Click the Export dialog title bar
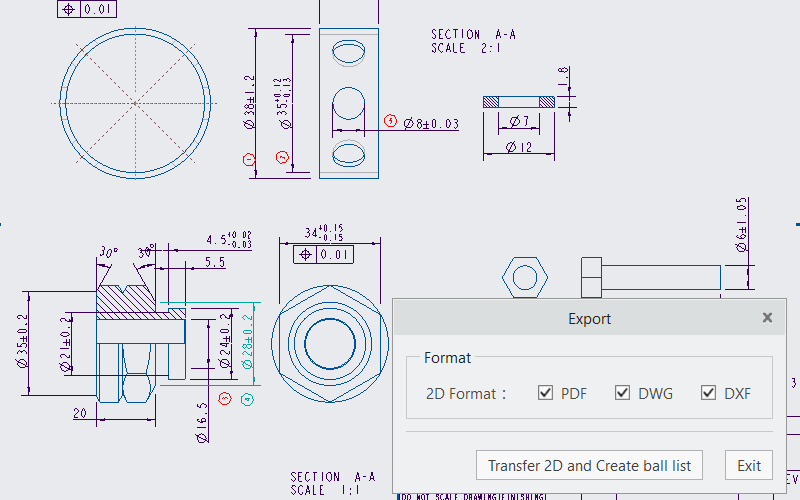Screen dimensions: 800x500 coord(588,319)
